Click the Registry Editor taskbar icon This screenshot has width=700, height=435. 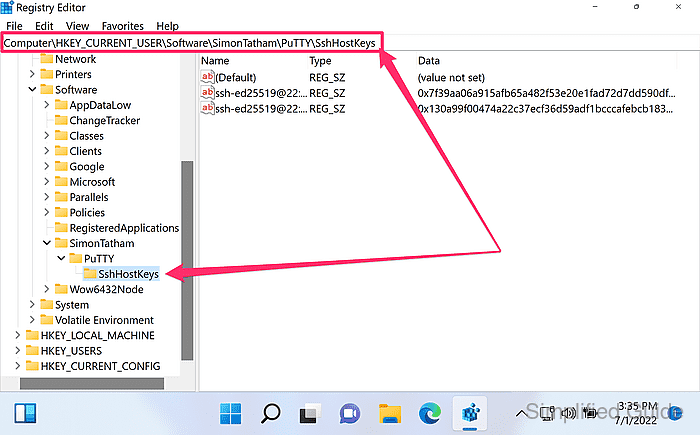tap(470, 414)
